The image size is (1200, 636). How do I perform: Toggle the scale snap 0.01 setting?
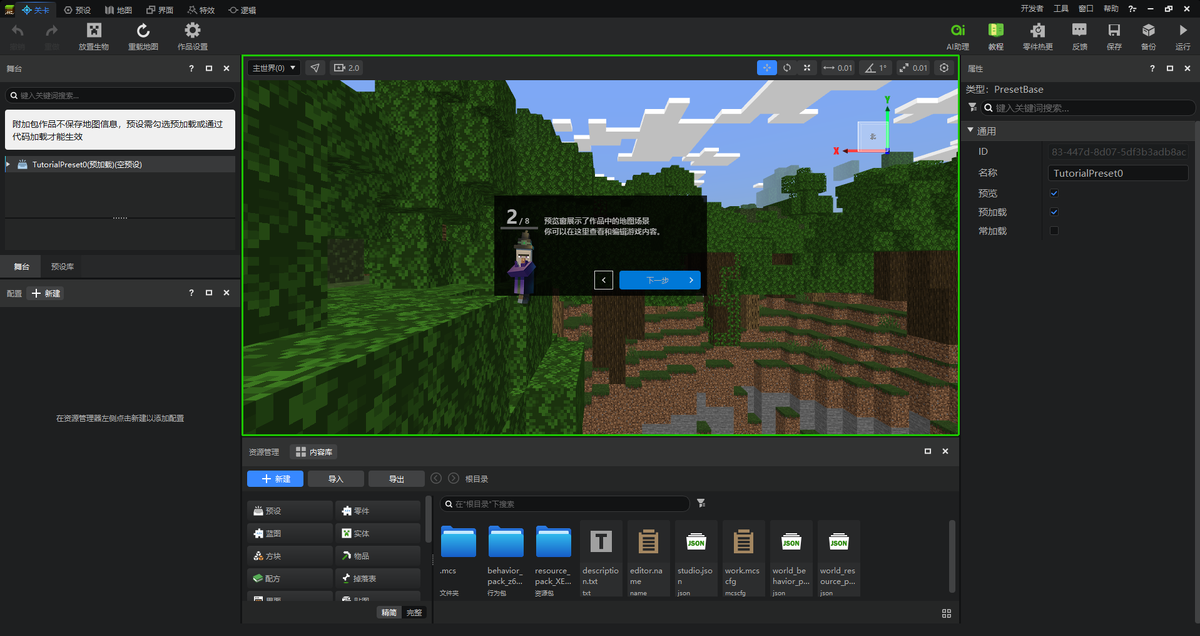tap(913, 68)
